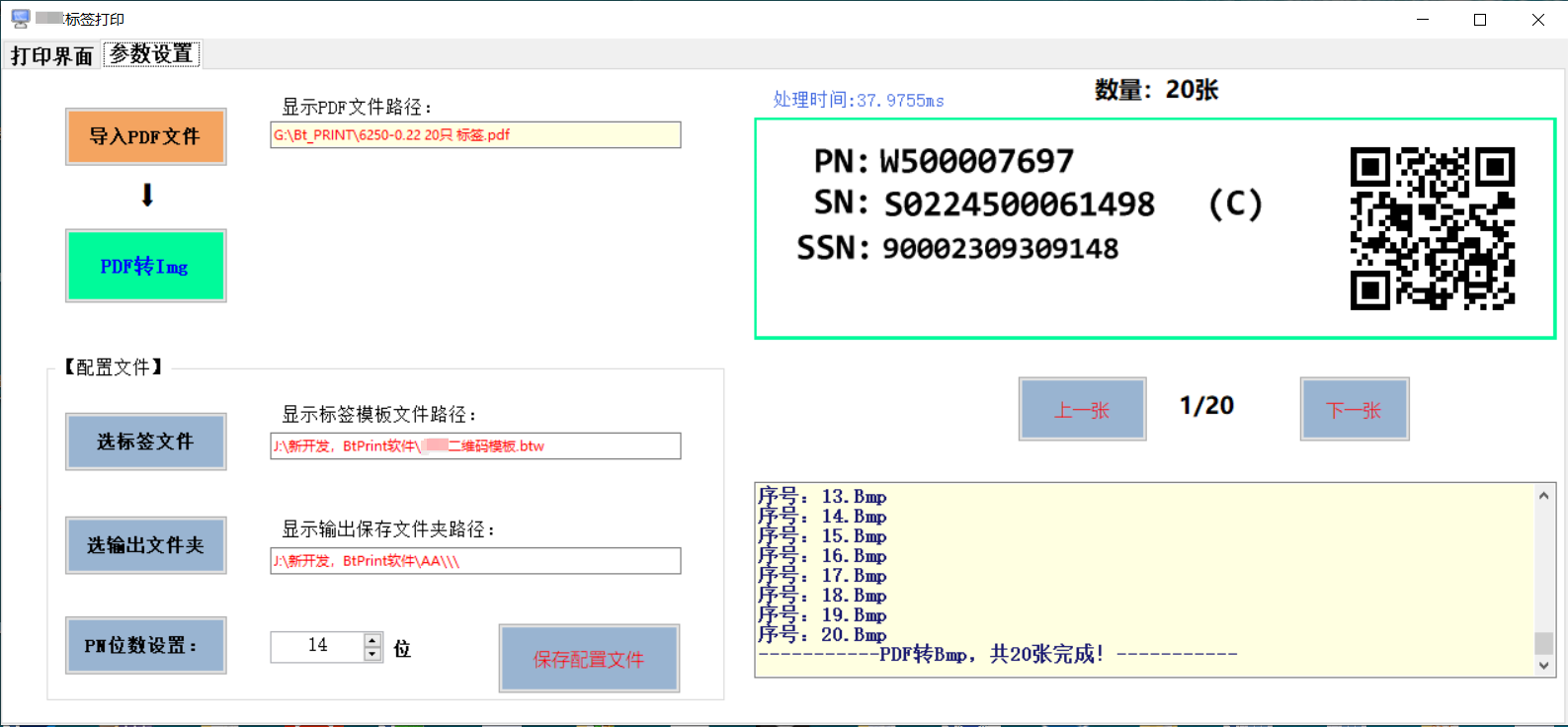
Task: Click the output folder path field
Action: (475, 561)
